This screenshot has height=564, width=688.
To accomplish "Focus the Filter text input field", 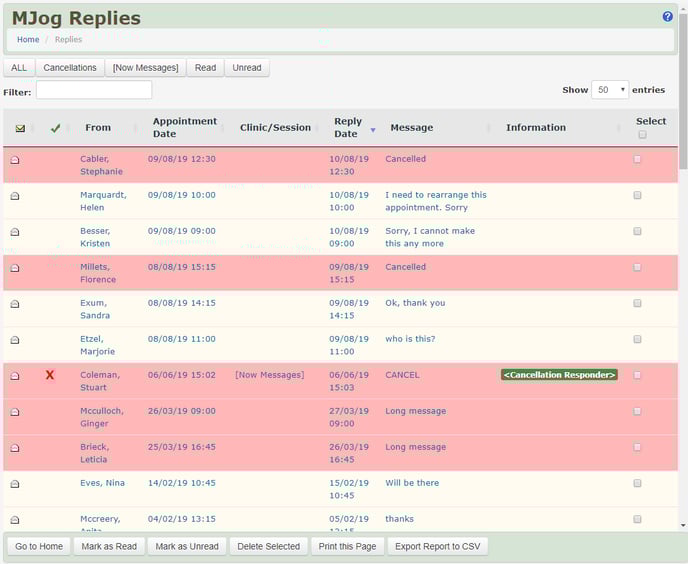I will coord(94,91).
